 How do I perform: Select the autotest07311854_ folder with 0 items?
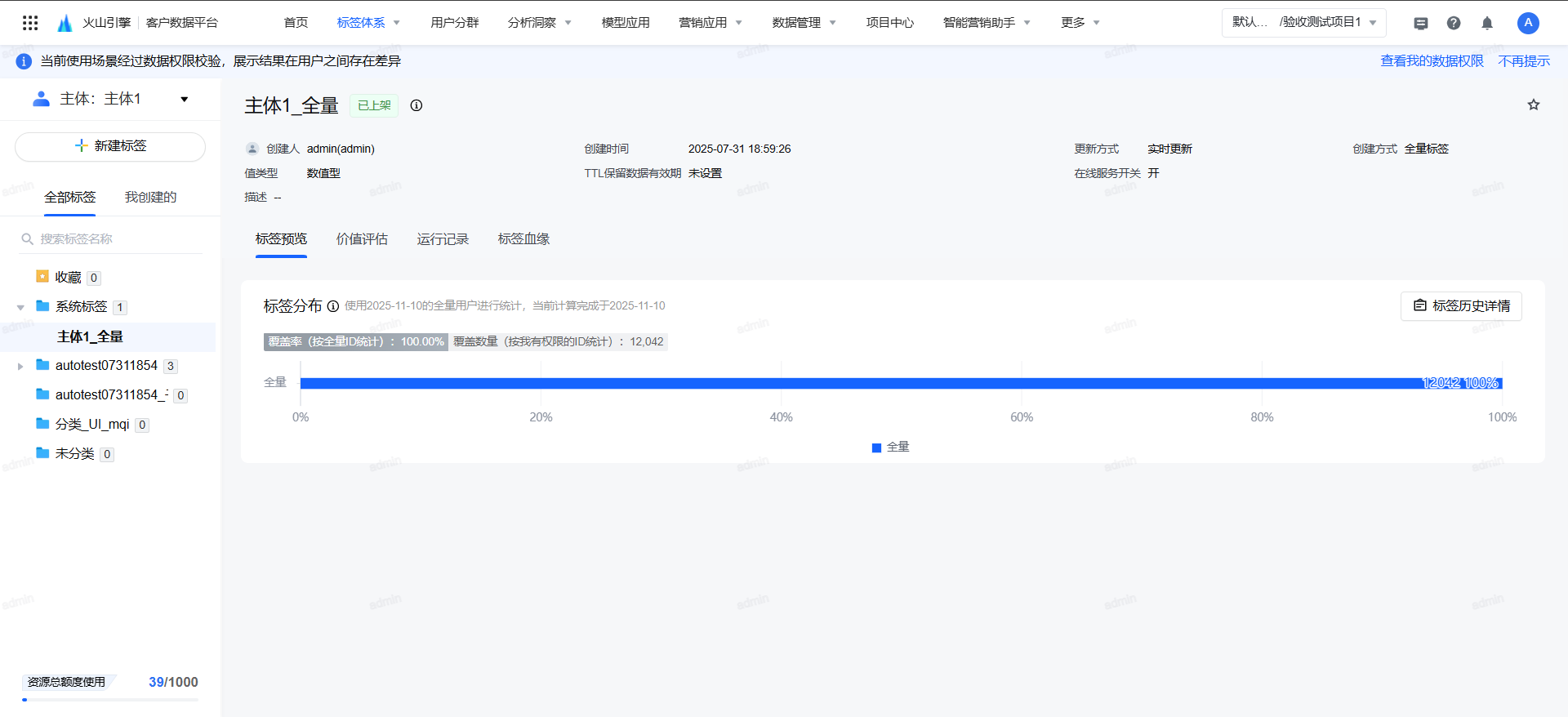pos(112,395)
